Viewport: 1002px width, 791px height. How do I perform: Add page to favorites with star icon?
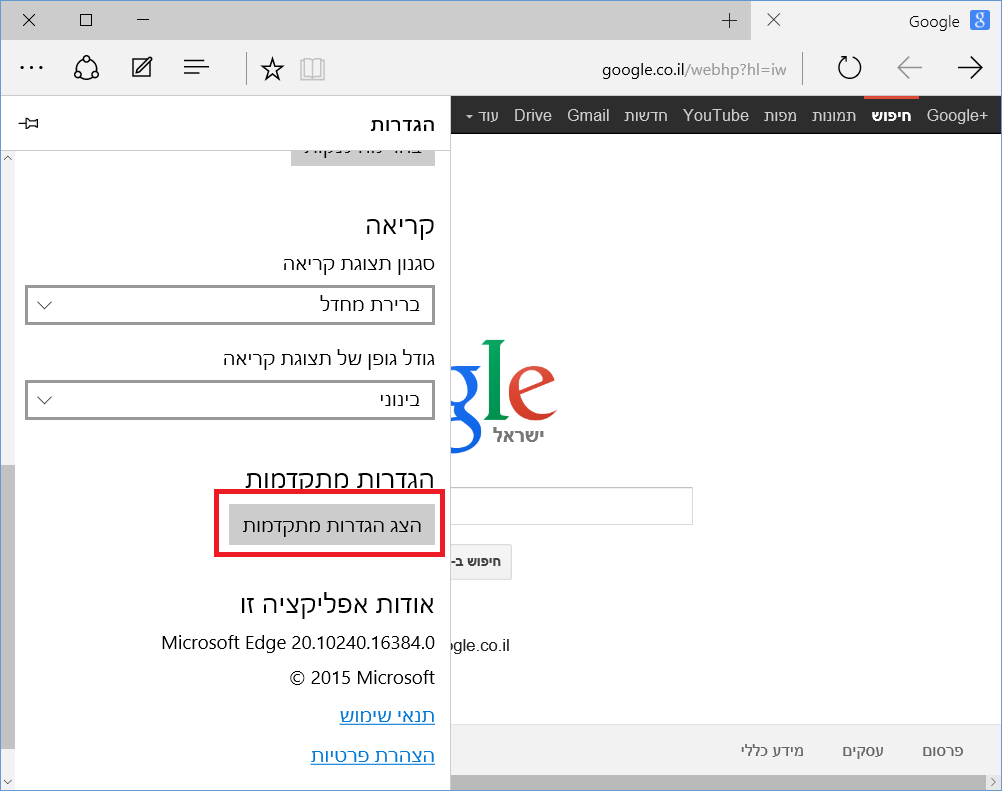coord(271,67)
